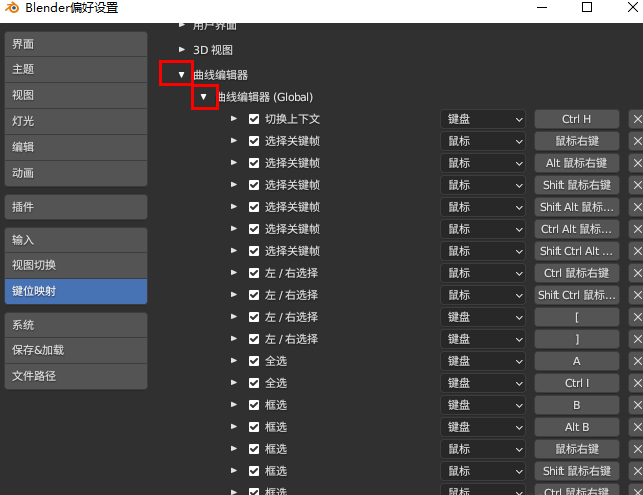Open the 插件 tab
The height and width of the screenshot is (495, 643).
click(x=76, y=207)
